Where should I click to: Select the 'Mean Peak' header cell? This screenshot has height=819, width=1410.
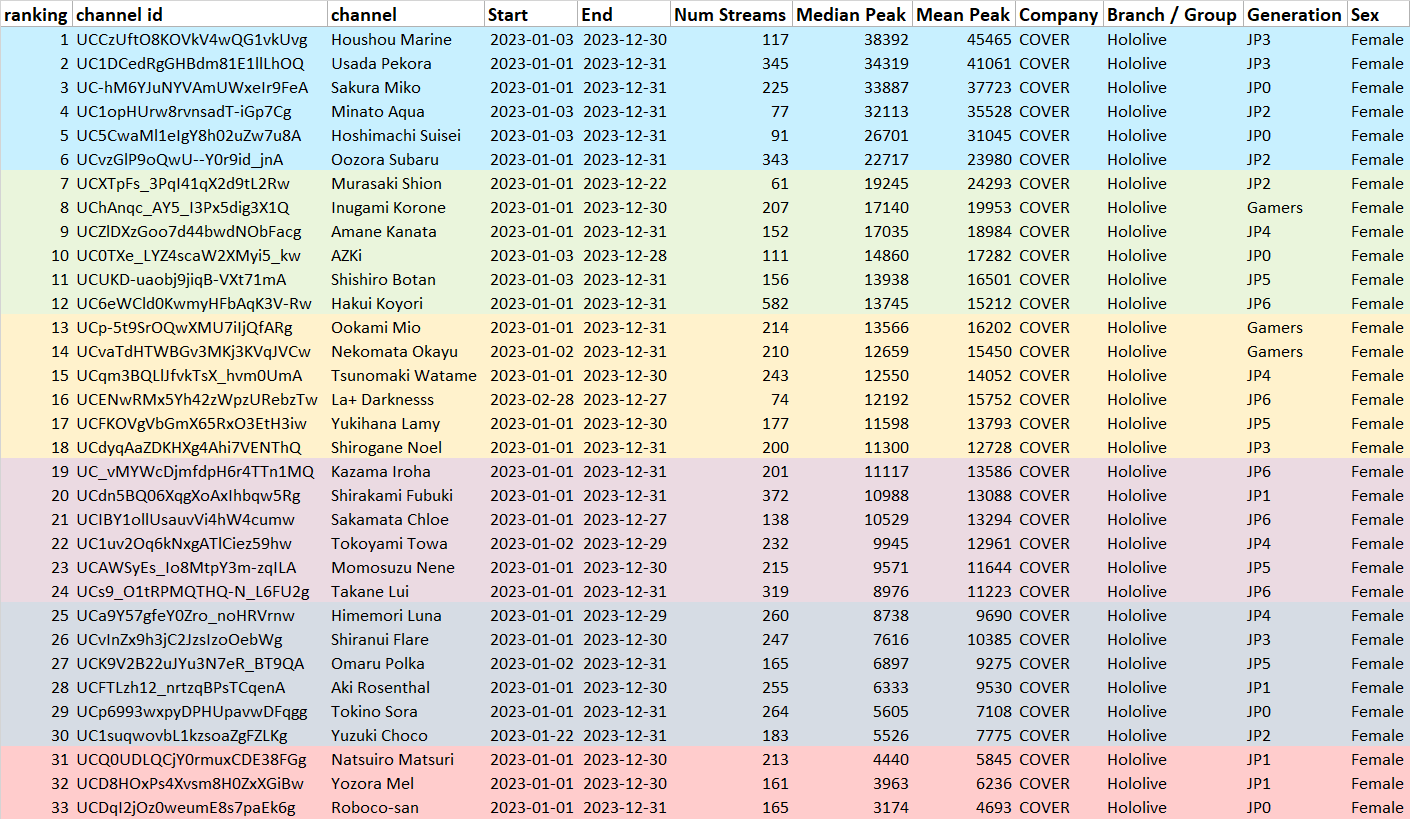[964, 14]
